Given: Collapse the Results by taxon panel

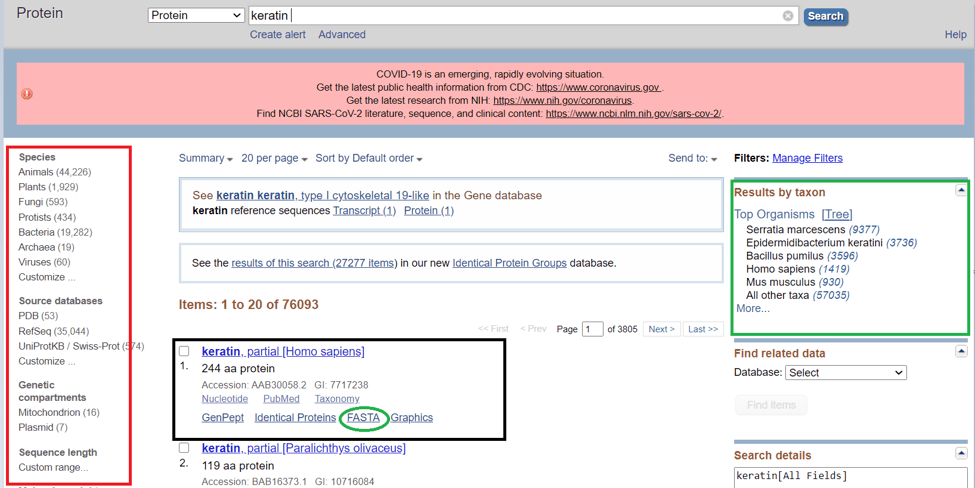Looking at the screenshot, I should (x=960, y=190).
